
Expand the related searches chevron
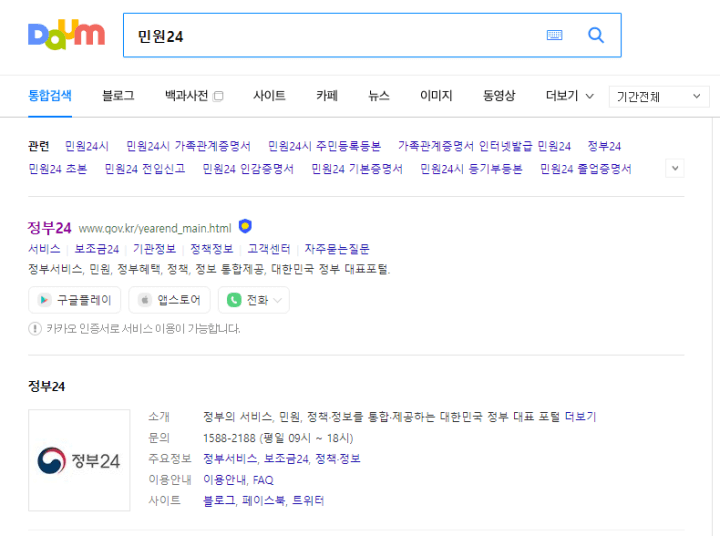(x=675, y=168)
